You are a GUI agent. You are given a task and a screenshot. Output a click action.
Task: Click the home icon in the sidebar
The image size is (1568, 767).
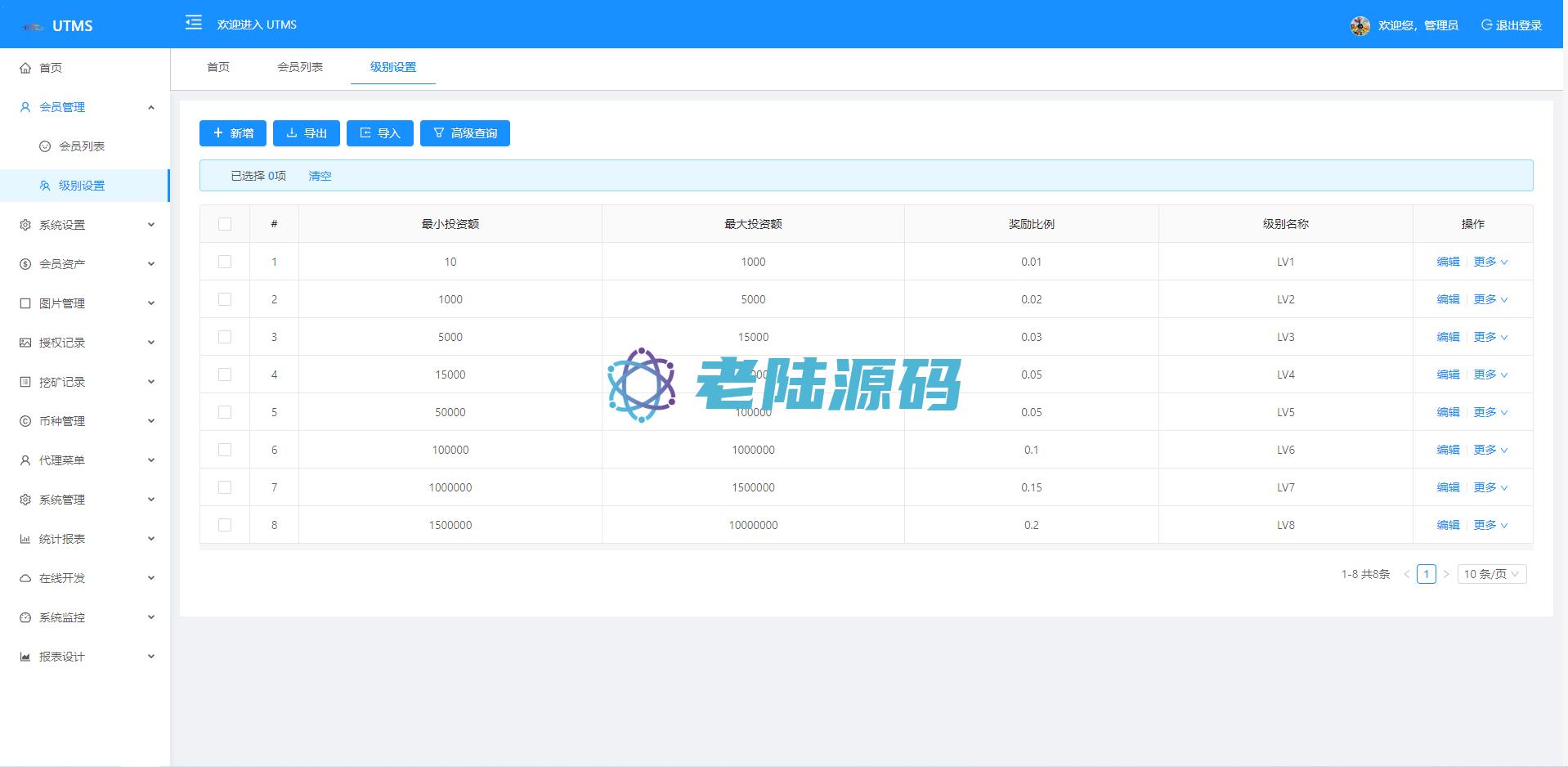pyautogui.click(x=25, y=68)
